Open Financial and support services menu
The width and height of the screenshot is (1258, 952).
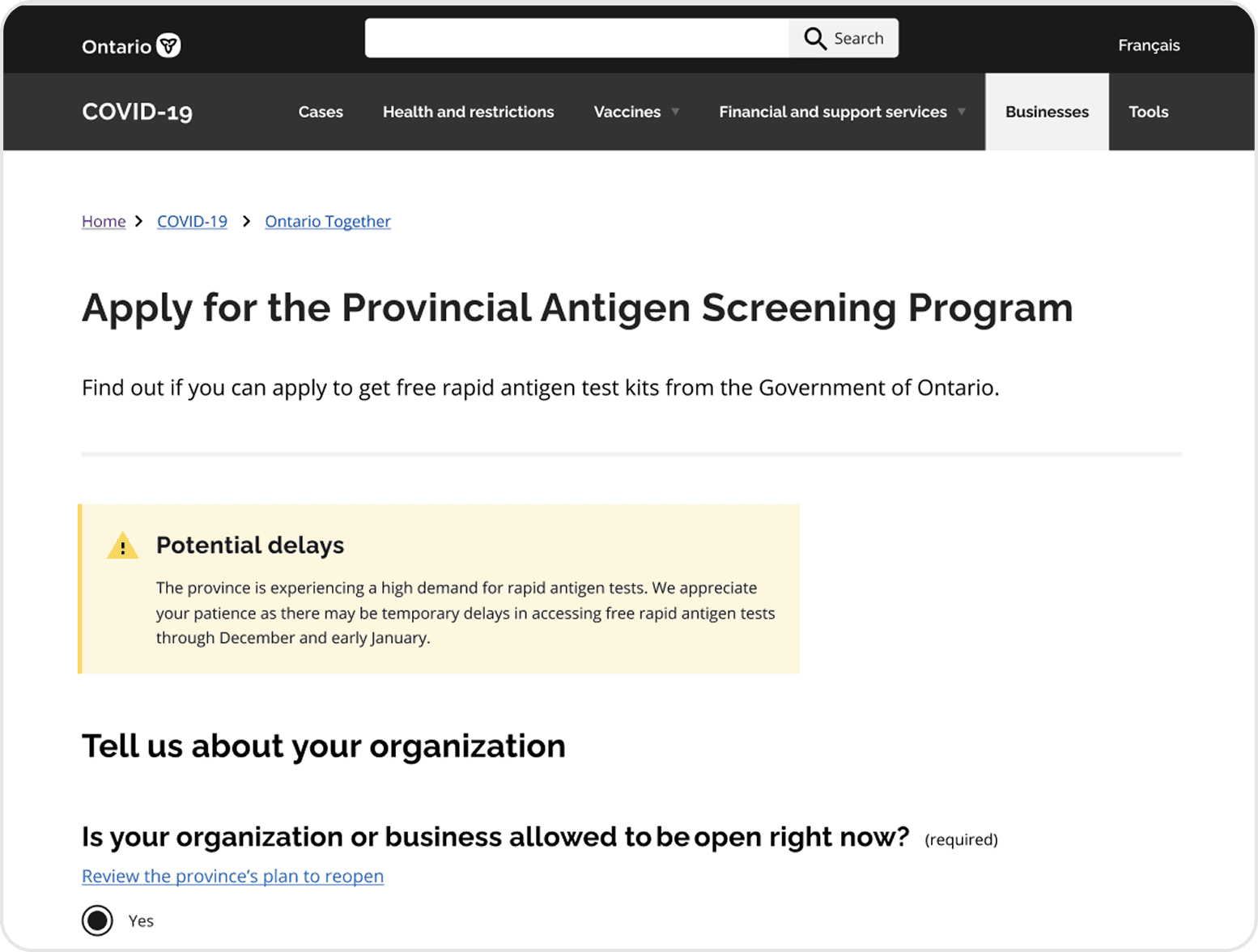[x=833, y=112]
